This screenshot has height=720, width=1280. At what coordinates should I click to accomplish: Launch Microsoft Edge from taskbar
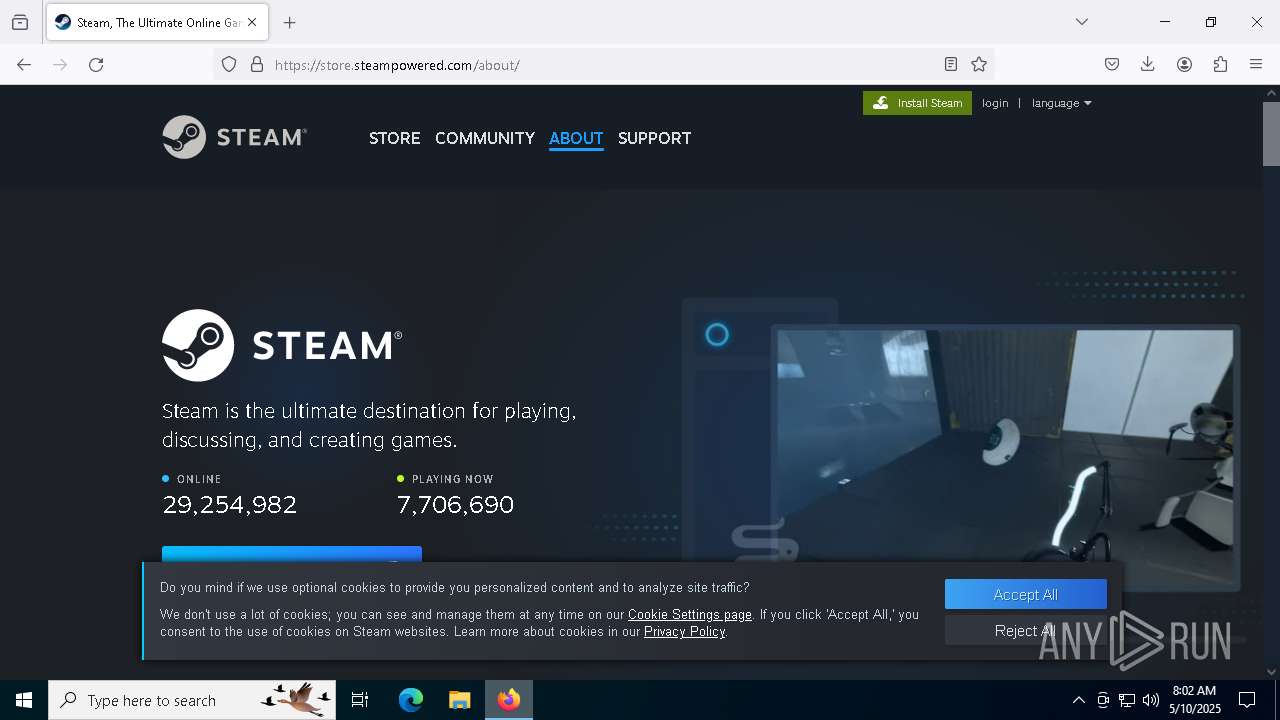pyautogui.click(x=411, y=700)
